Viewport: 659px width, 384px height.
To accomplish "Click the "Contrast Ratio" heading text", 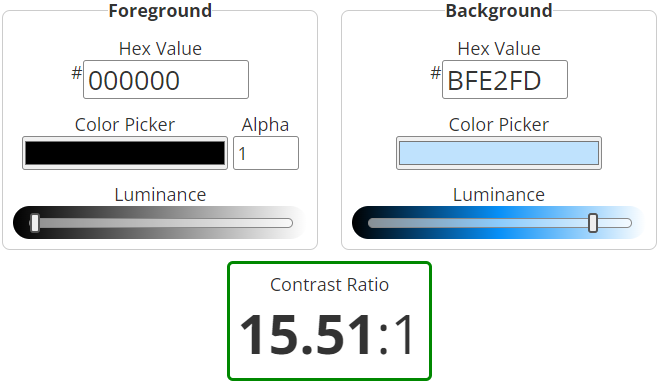I will [330, 285].
